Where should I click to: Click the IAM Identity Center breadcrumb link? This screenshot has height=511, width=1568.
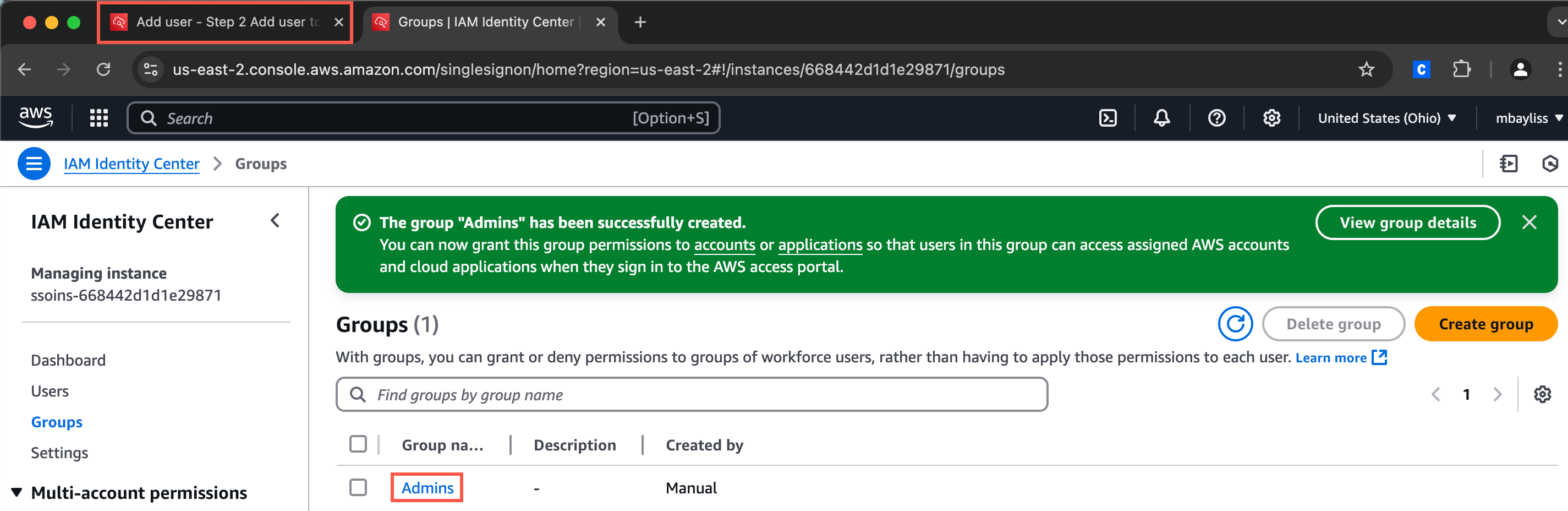point(131,163)
